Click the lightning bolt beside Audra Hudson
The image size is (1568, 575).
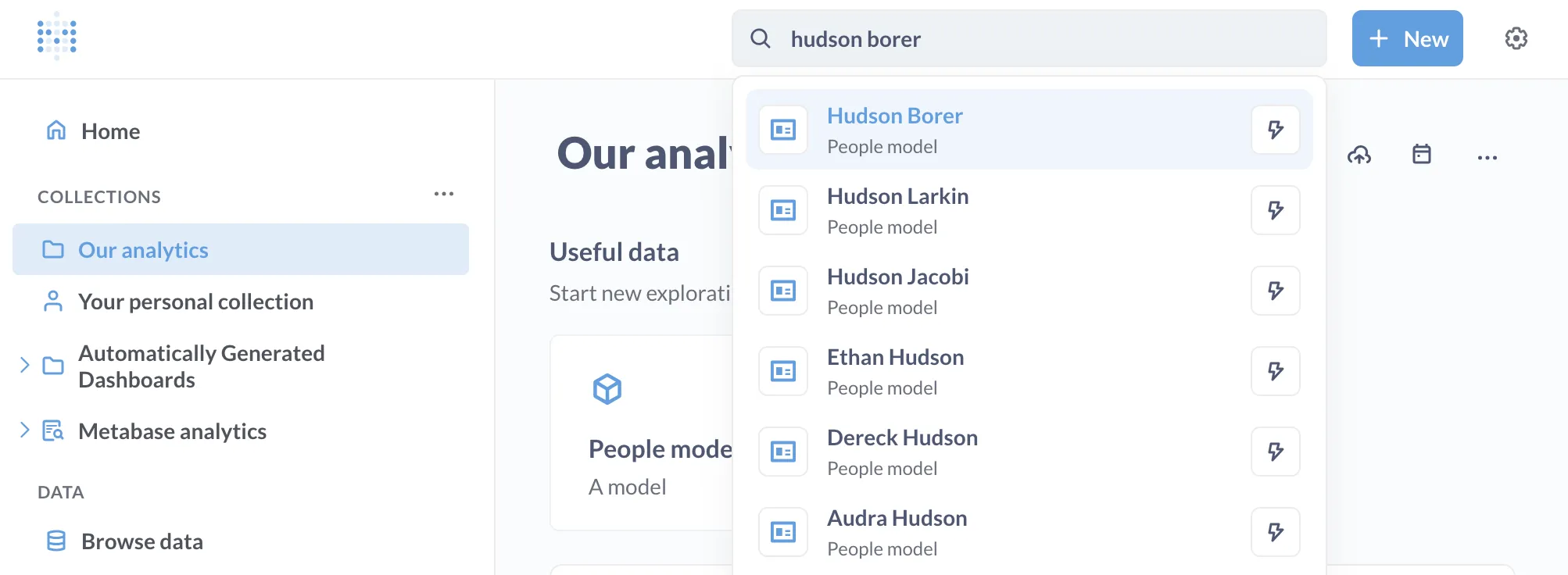pos(1276,532)
